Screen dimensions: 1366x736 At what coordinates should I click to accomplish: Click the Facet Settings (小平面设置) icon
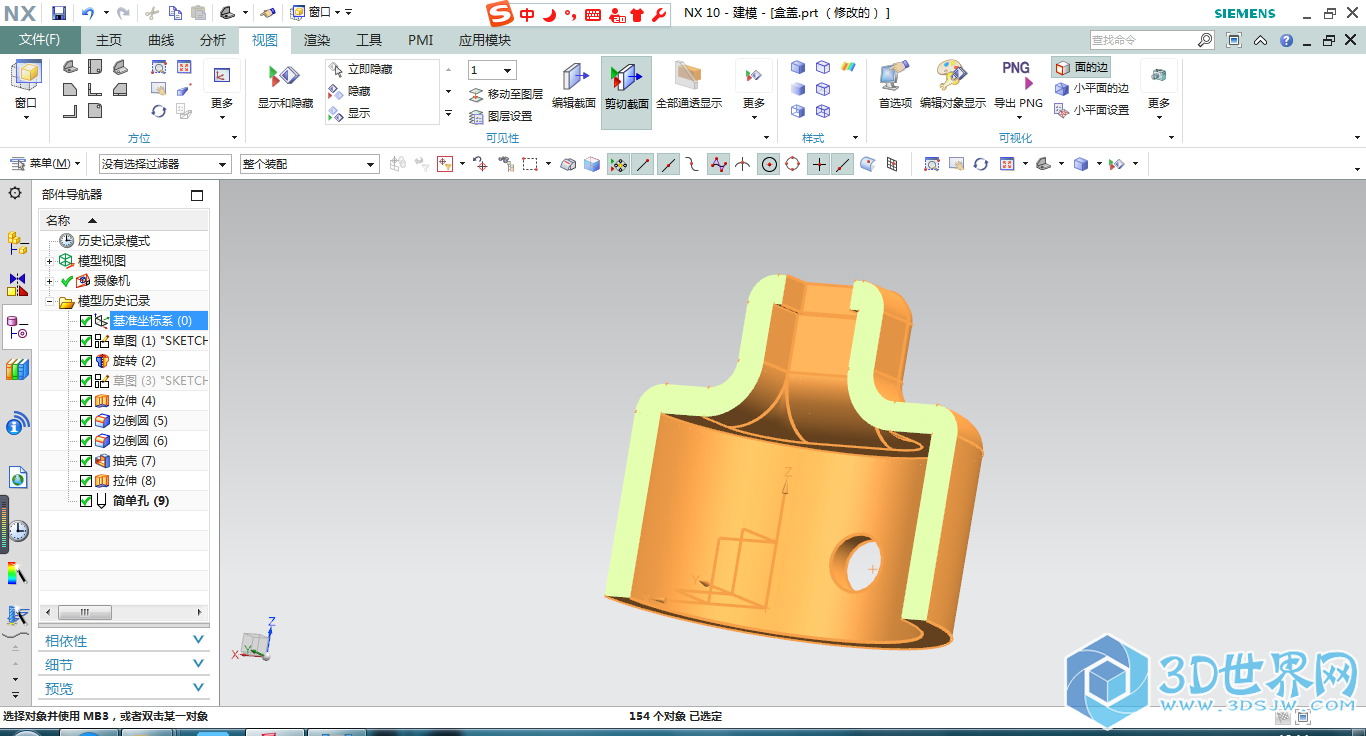(x=1092, y=110)
